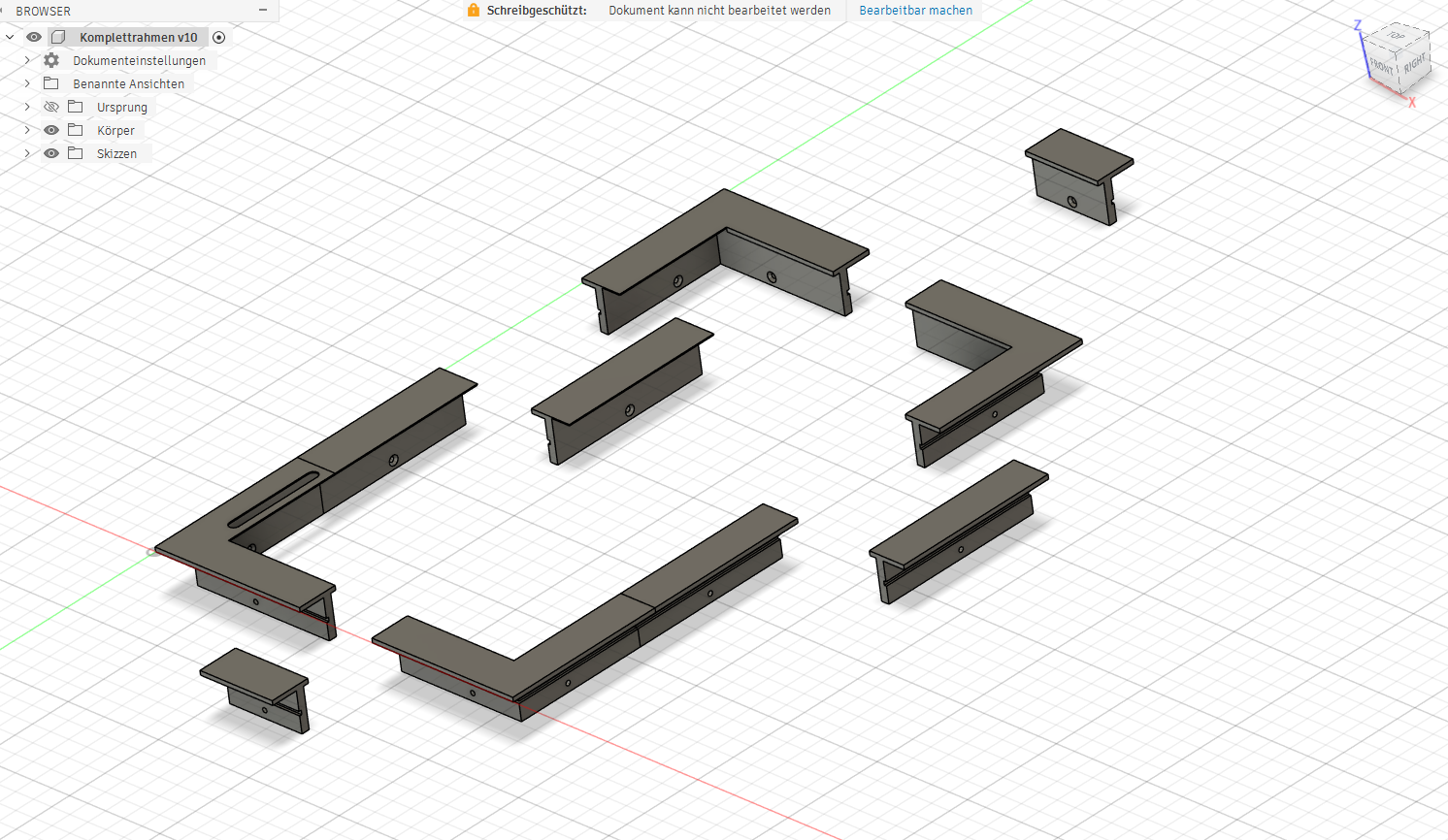Screen dimensions: 1448x840
Task: Select the Benannte Ansichten label
Action: 128,83
